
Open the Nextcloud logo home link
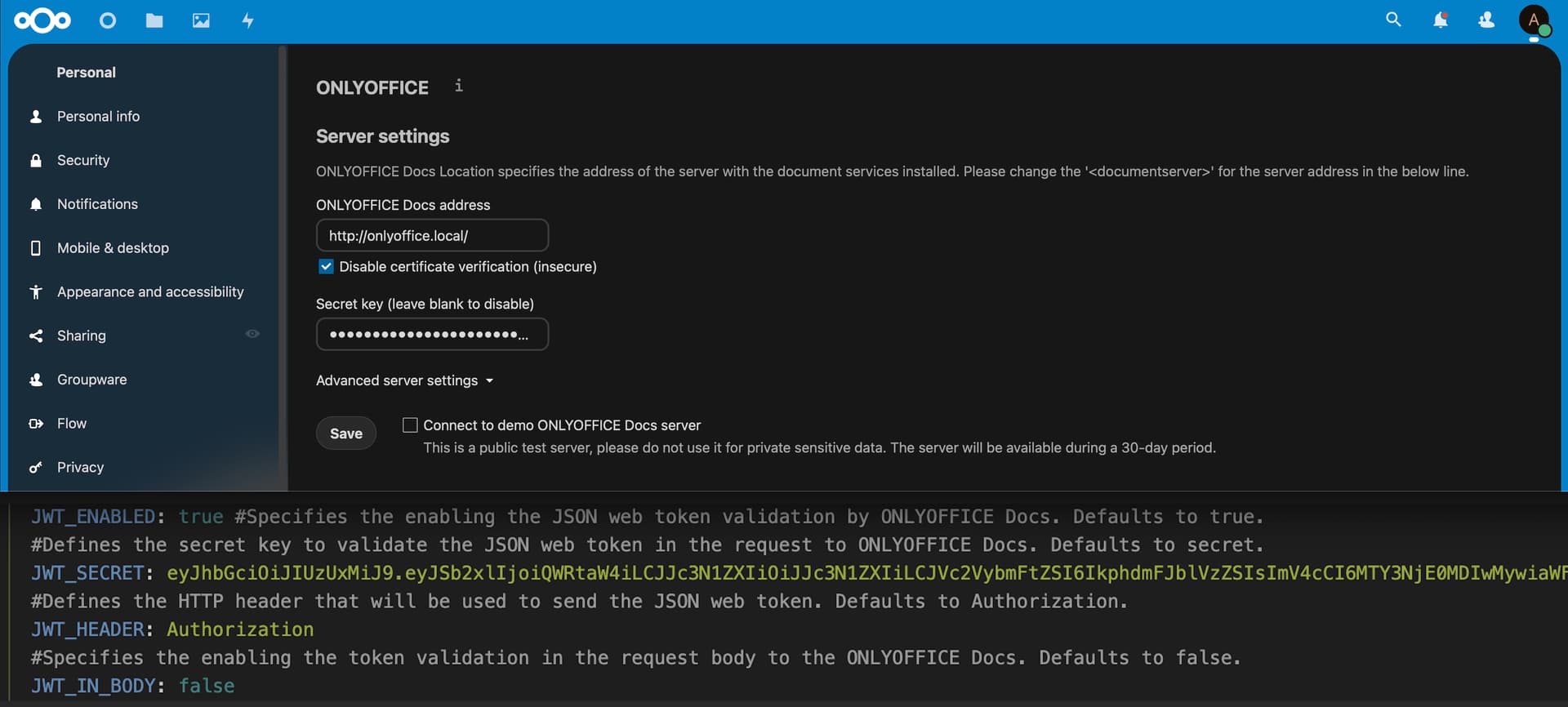(x=42, y=20)
